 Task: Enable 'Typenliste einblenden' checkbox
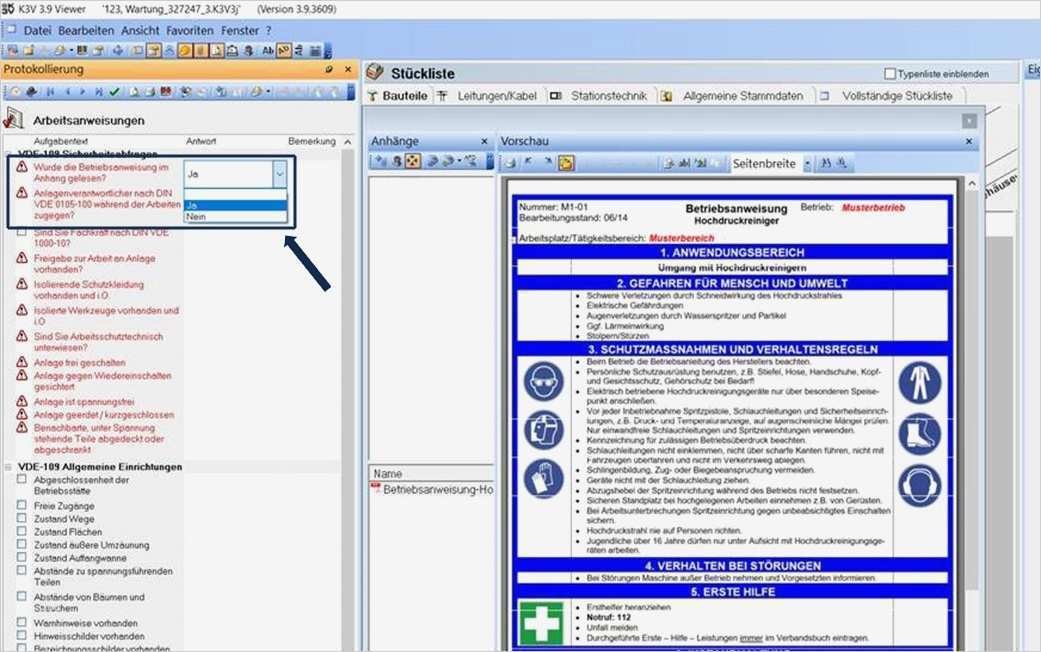click(890, 74)
